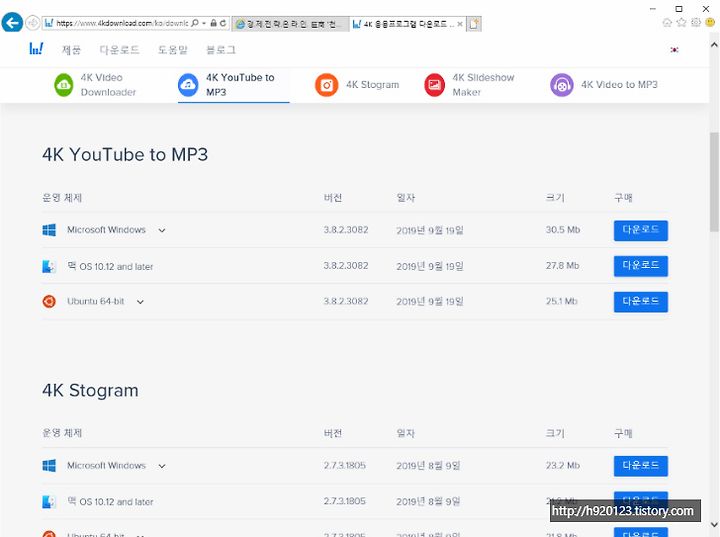
Task: Click the 23.2 Mb size value
Action: [x=562, y=465]
